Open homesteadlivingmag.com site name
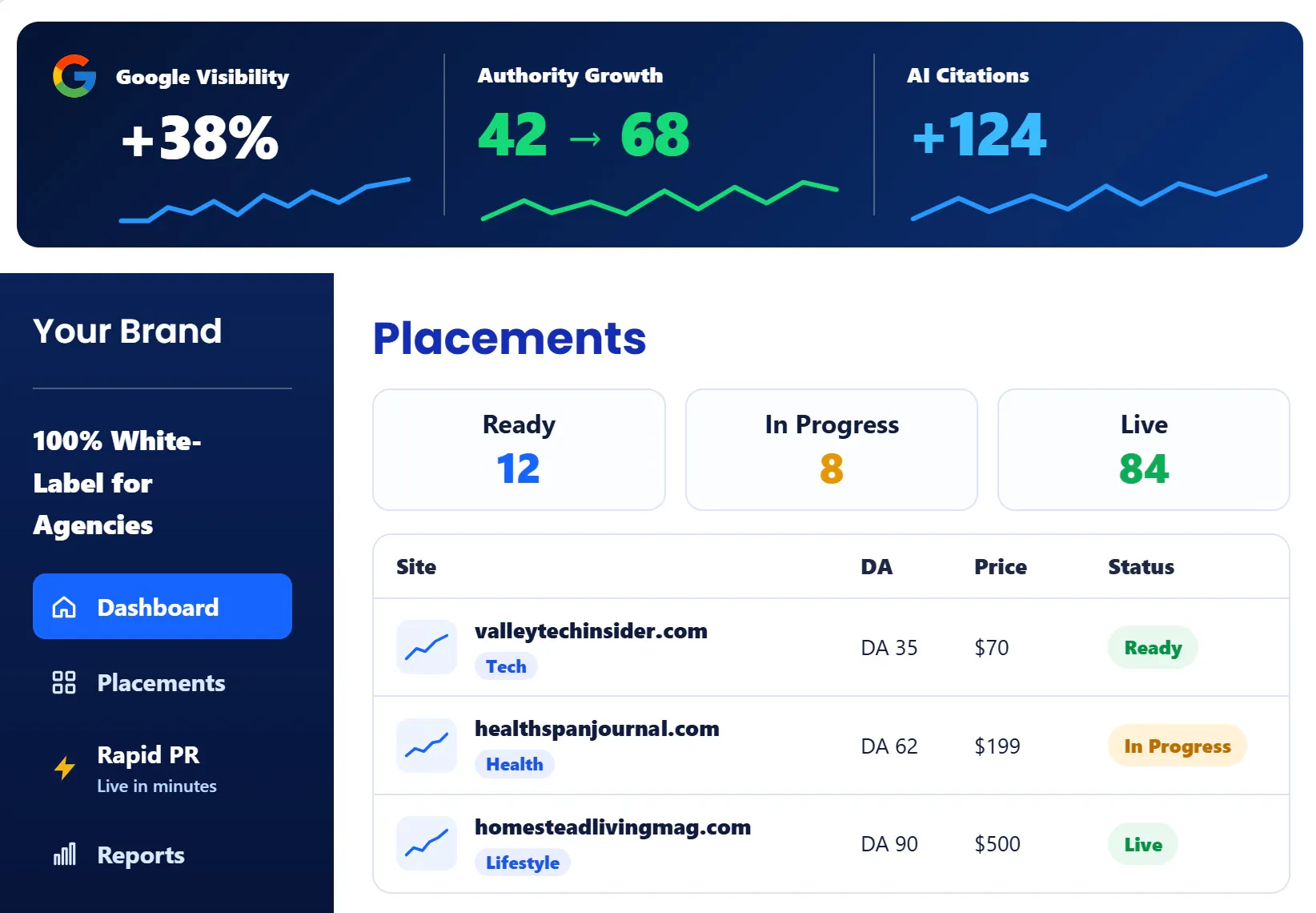This screenshot has width=1316, height=913. 613,827
